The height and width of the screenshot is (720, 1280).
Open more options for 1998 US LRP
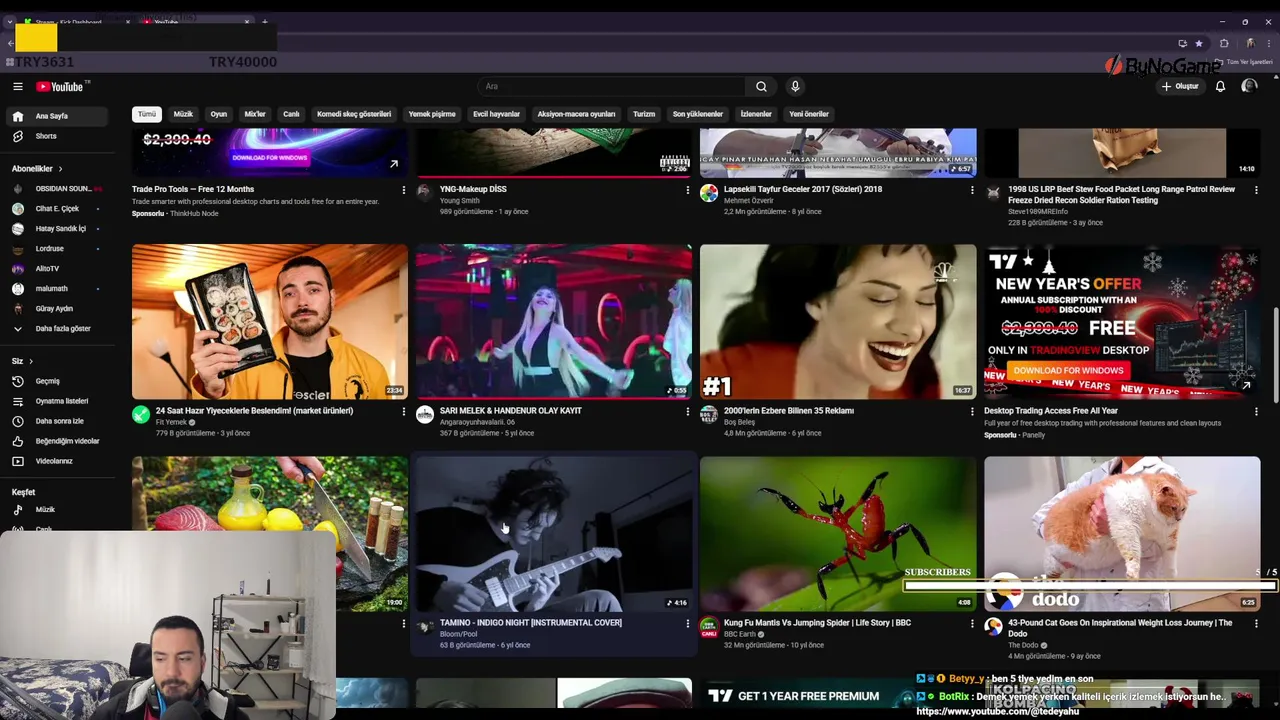(1256, 190)
